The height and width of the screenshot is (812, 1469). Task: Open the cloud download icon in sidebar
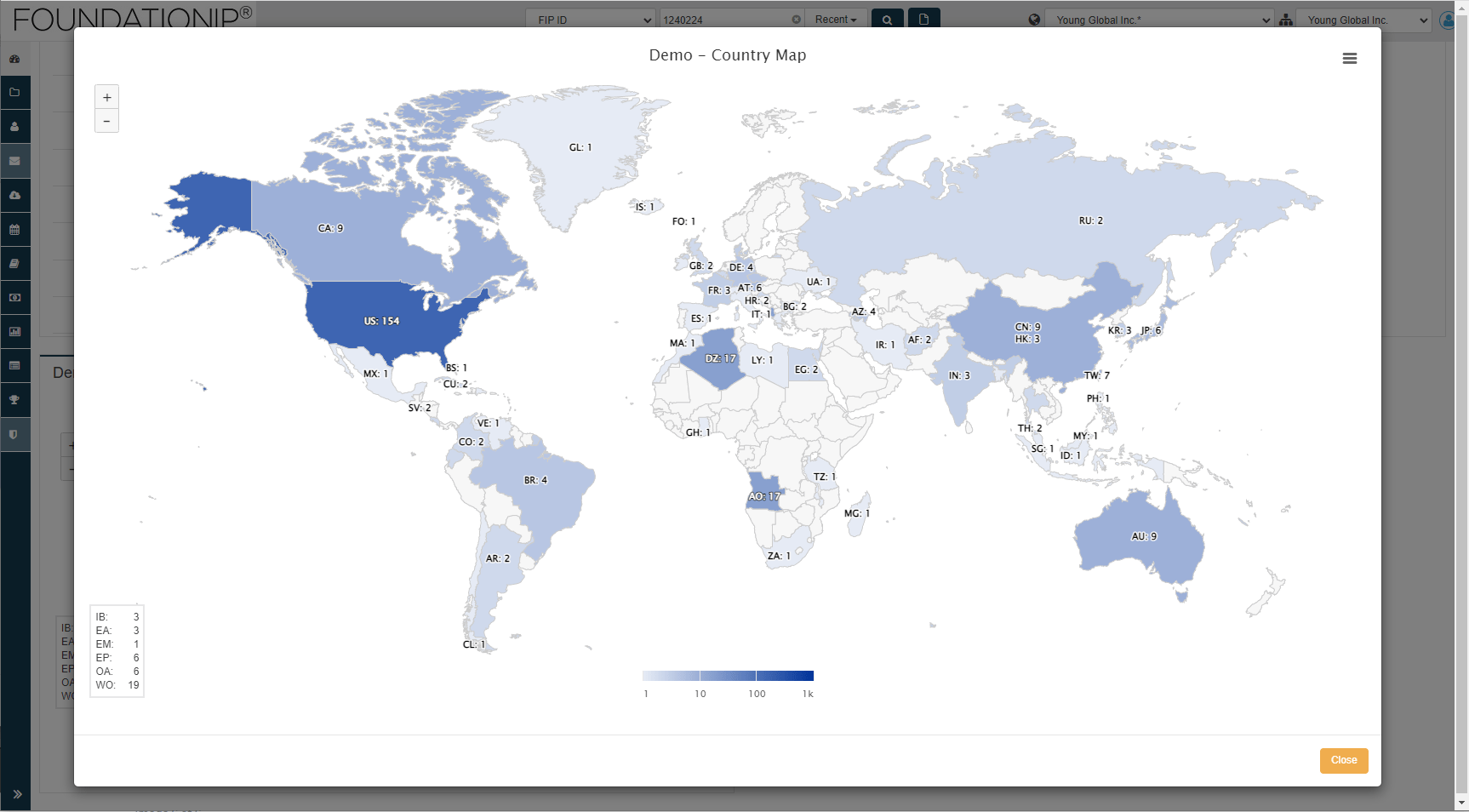[x=14, y=196]
